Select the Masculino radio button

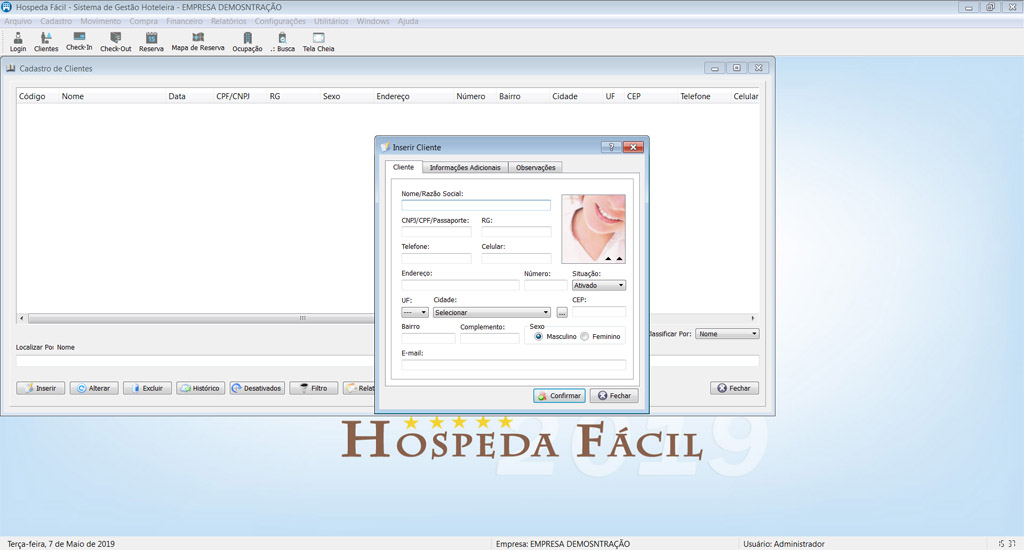(539, 336)
